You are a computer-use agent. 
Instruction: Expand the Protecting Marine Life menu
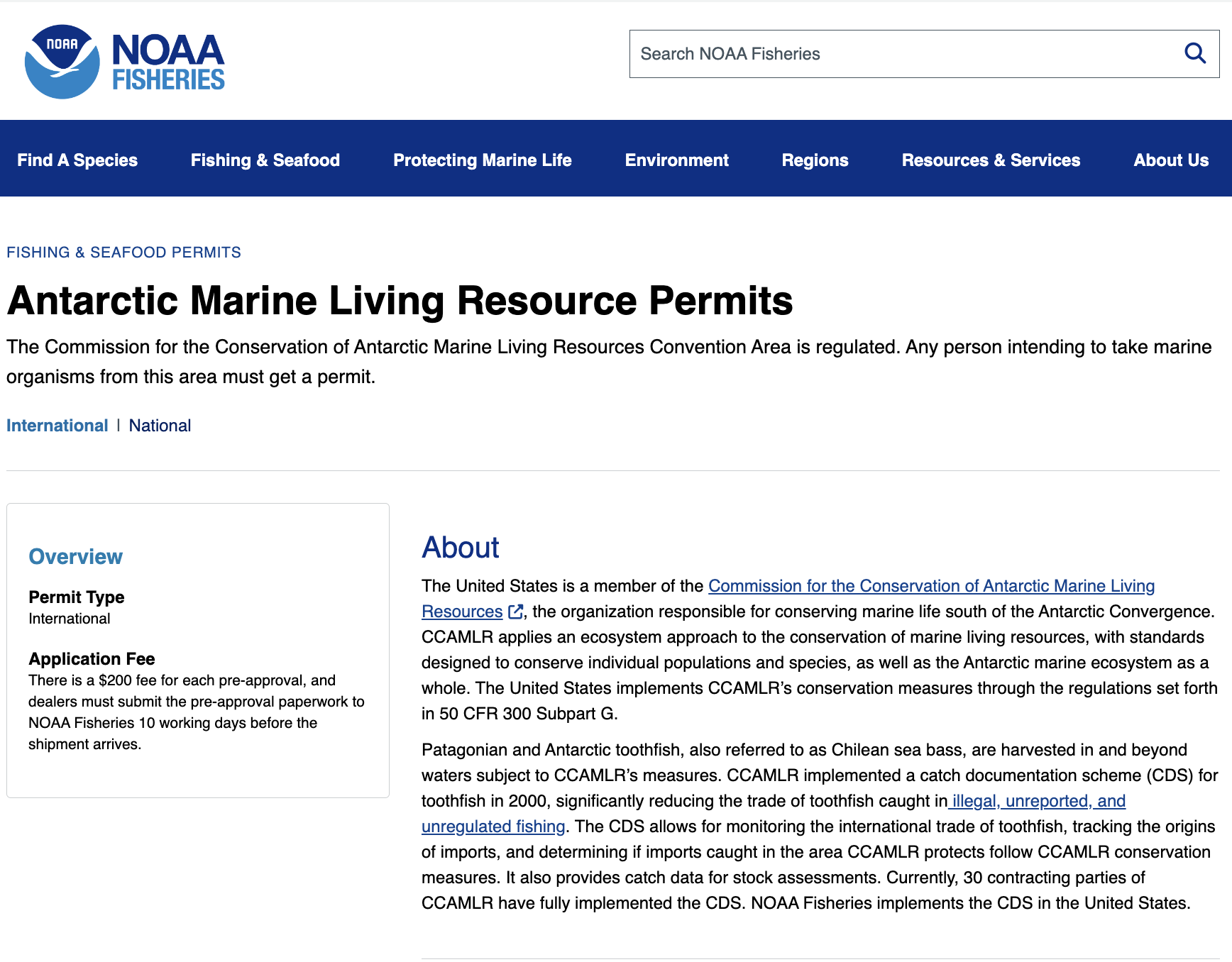(x=482, y=160)
